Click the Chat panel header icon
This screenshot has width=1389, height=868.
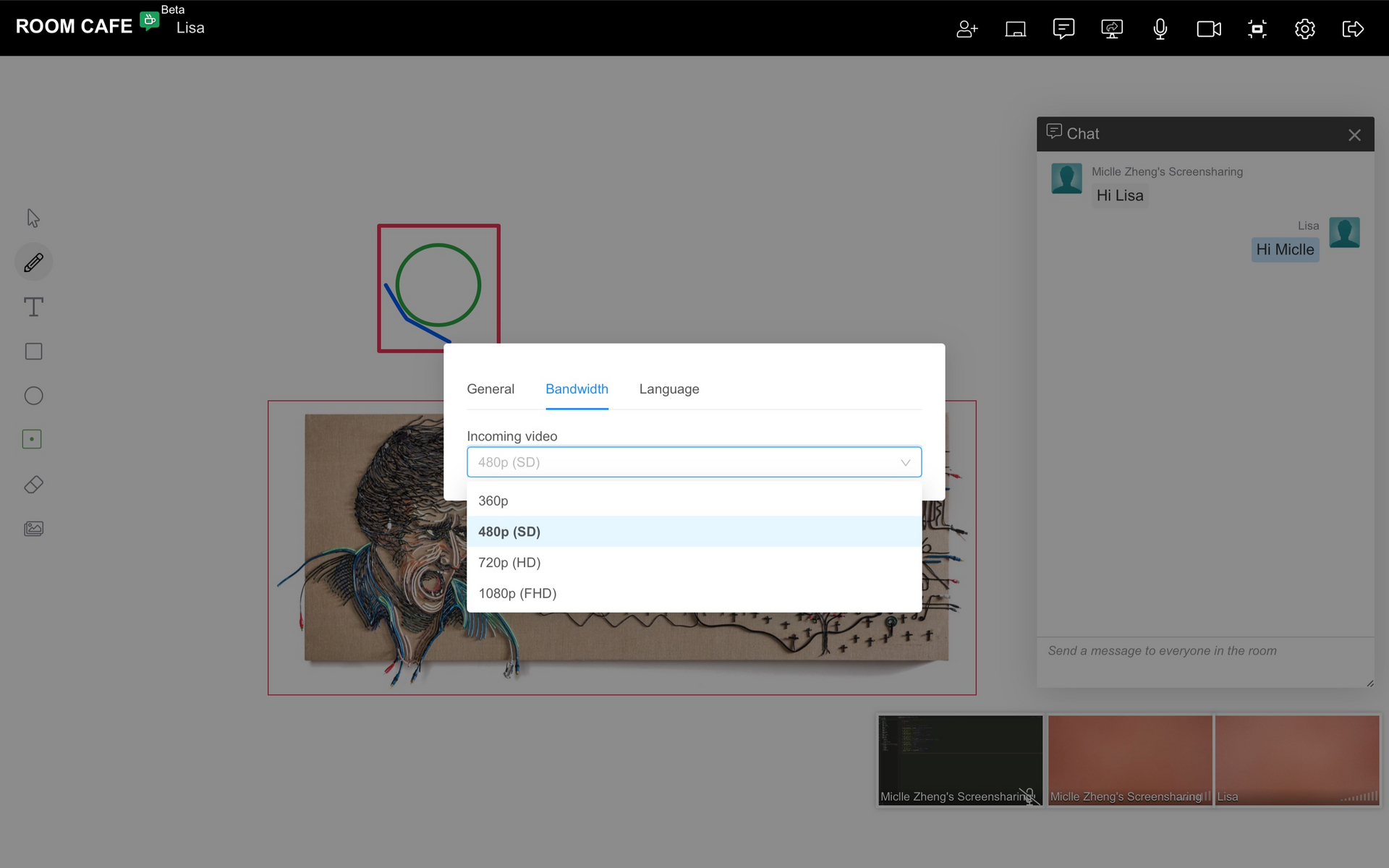click(x=1054, y=132)
